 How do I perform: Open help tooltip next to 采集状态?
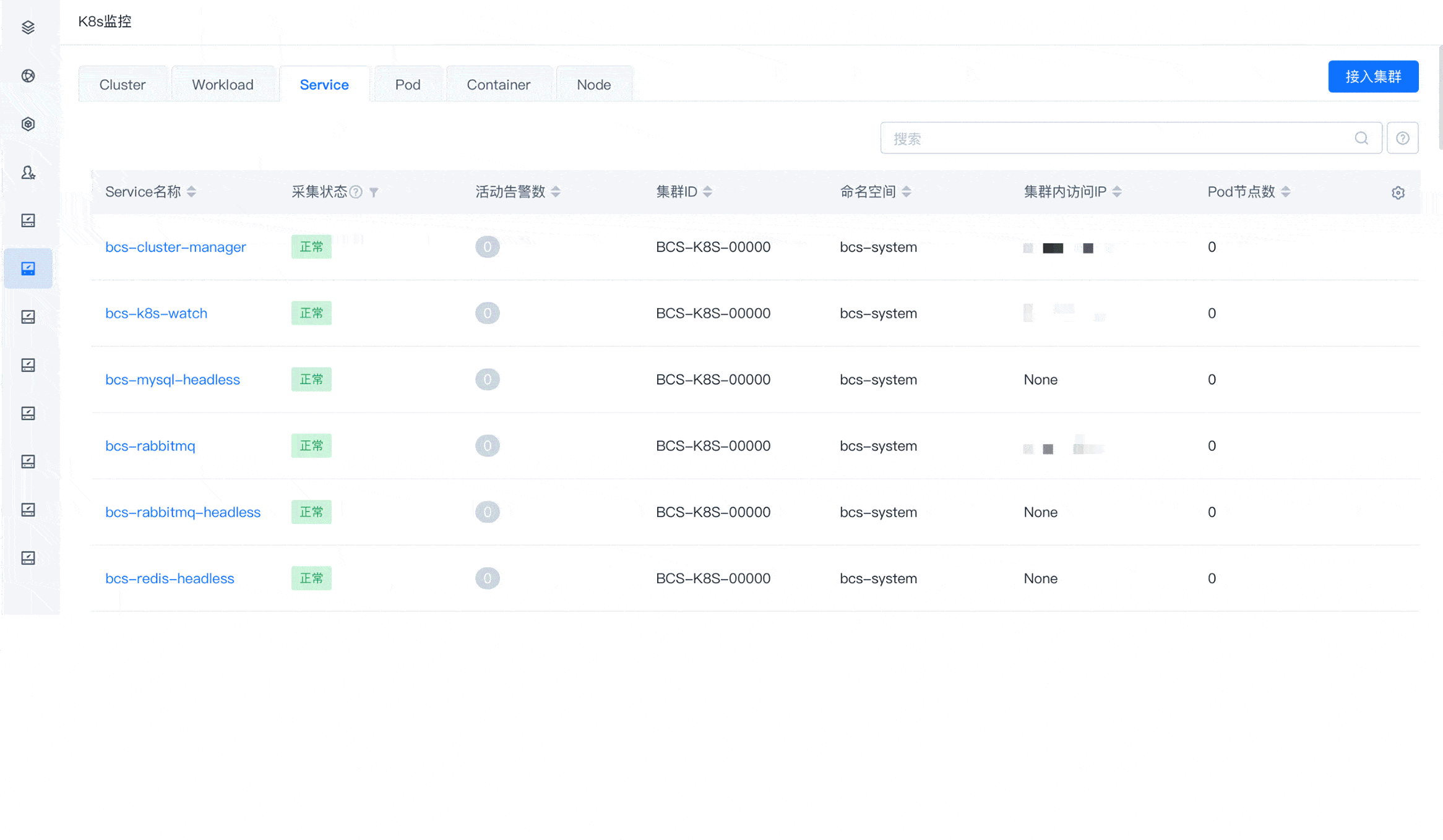click(356, 192)
